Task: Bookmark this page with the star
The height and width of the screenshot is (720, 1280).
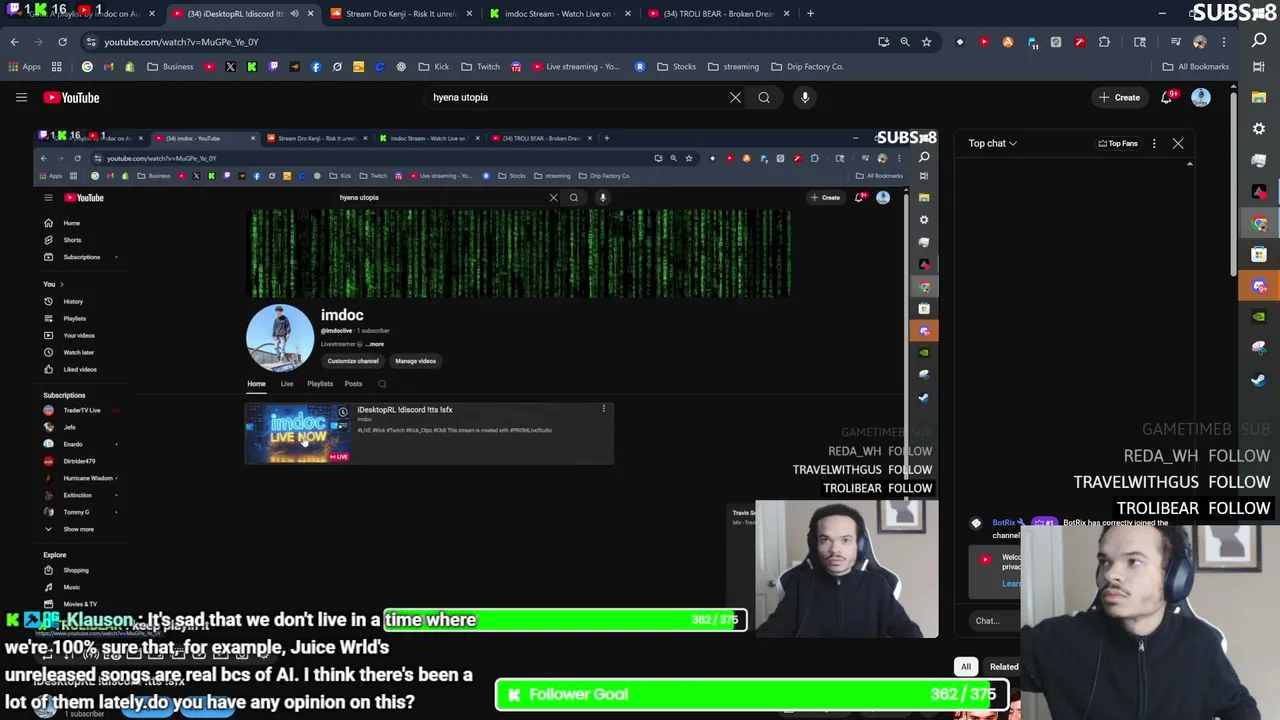Action: pyautogui.click(x=927, y=42)
